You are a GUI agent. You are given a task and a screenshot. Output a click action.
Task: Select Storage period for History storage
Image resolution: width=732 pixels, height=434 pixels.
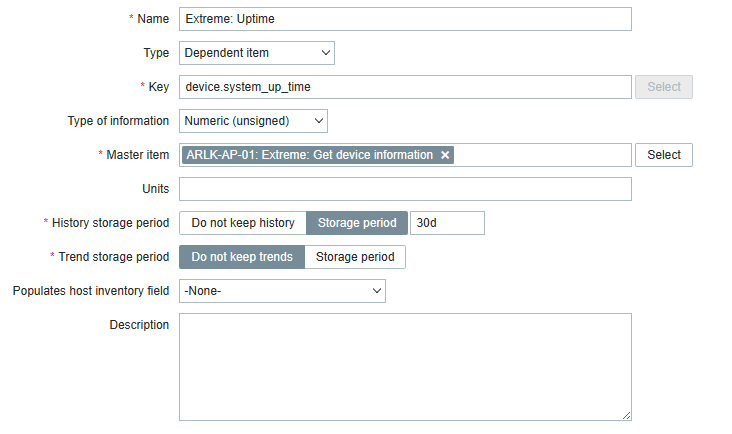(357, 223)
